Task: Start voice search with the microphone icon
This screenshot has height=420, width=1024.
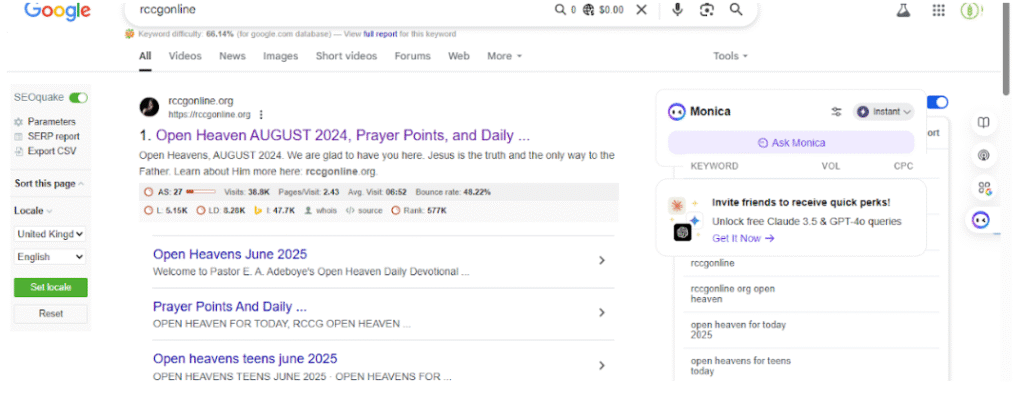Action: pyautogui.click(x=677, y=10)
